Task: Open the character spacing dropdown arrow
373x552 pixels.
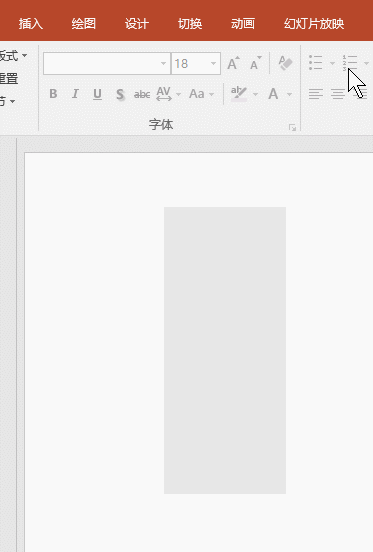Action: [x=178, y=94]
